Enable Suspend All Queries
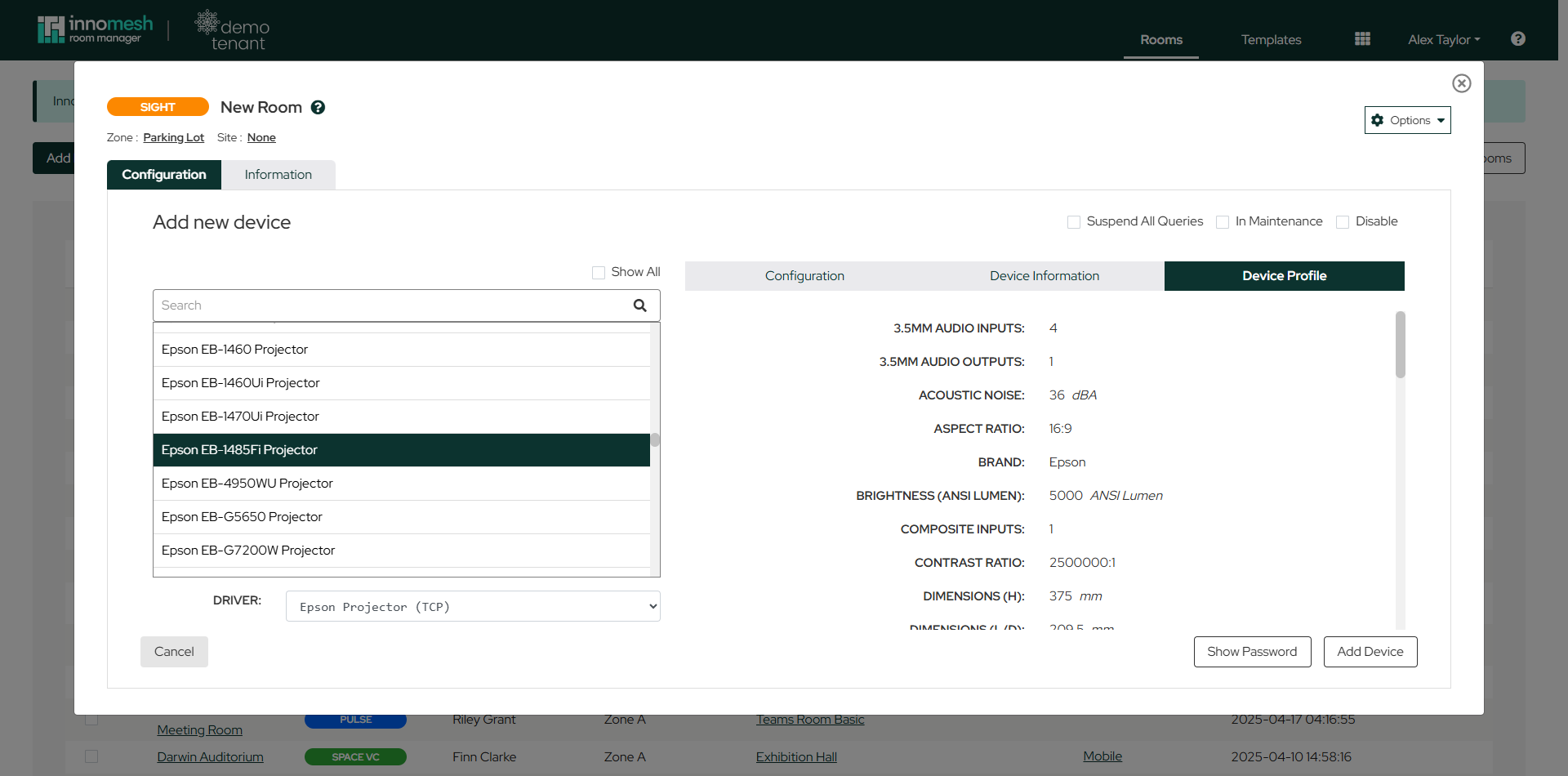 pos(1074,222)
